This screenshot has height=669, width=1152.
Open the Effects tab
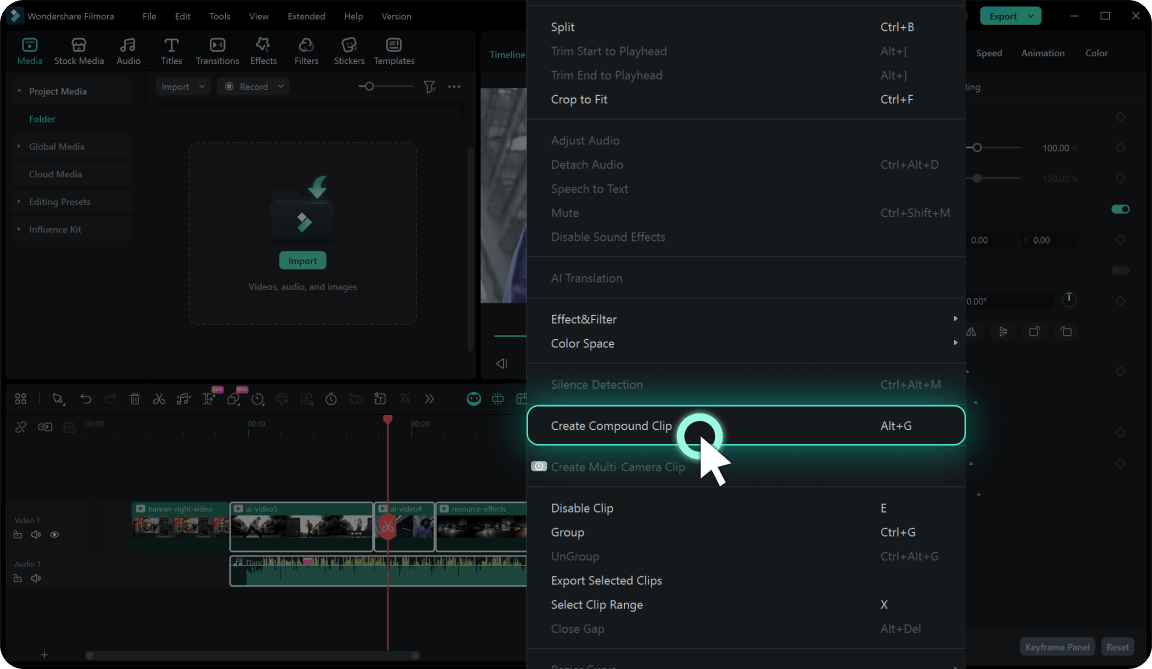pos(263,51)
